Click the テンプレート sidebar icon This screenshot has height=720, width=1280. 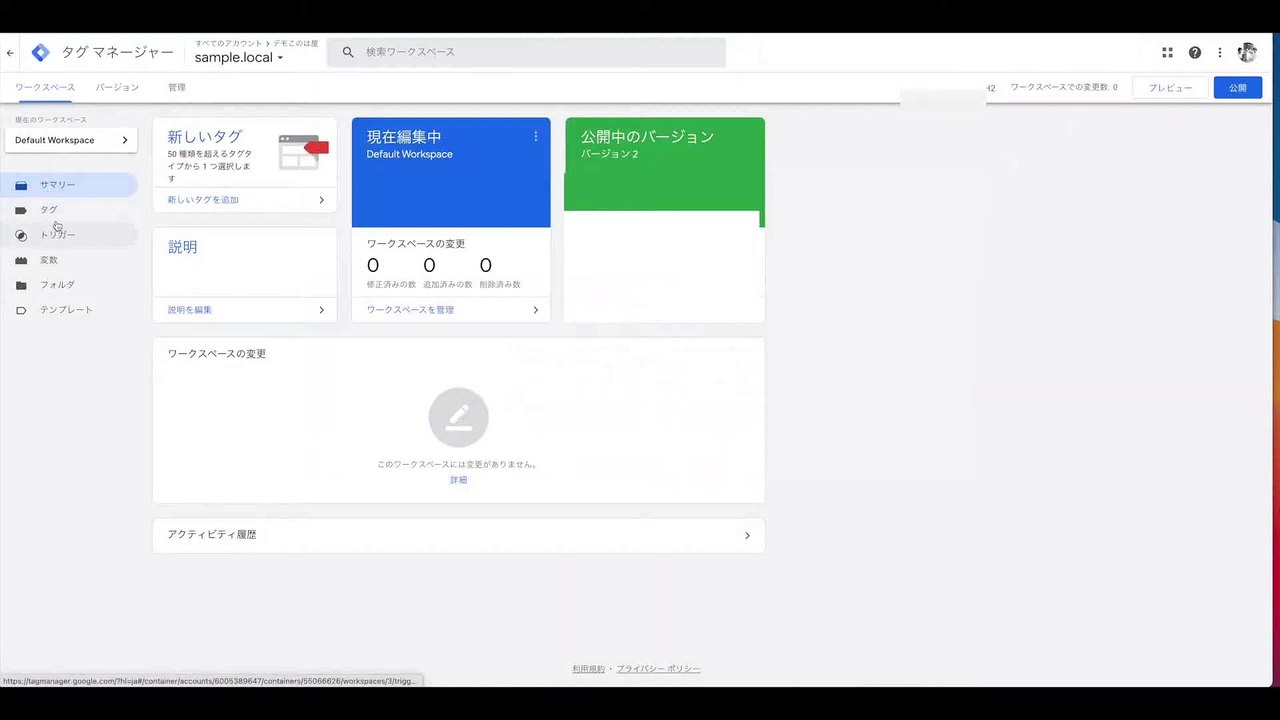pos(21,310)
